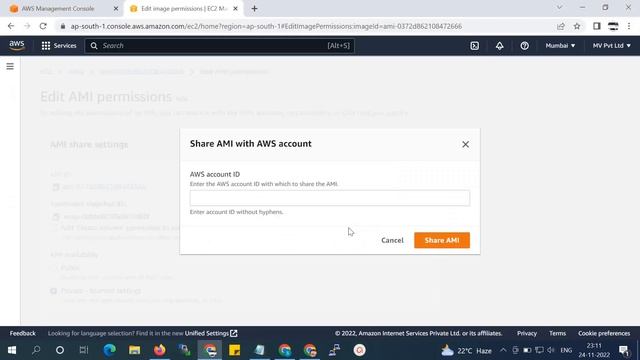
Task: Switch to AWS Management Console tab
Action: coord(58,9)
